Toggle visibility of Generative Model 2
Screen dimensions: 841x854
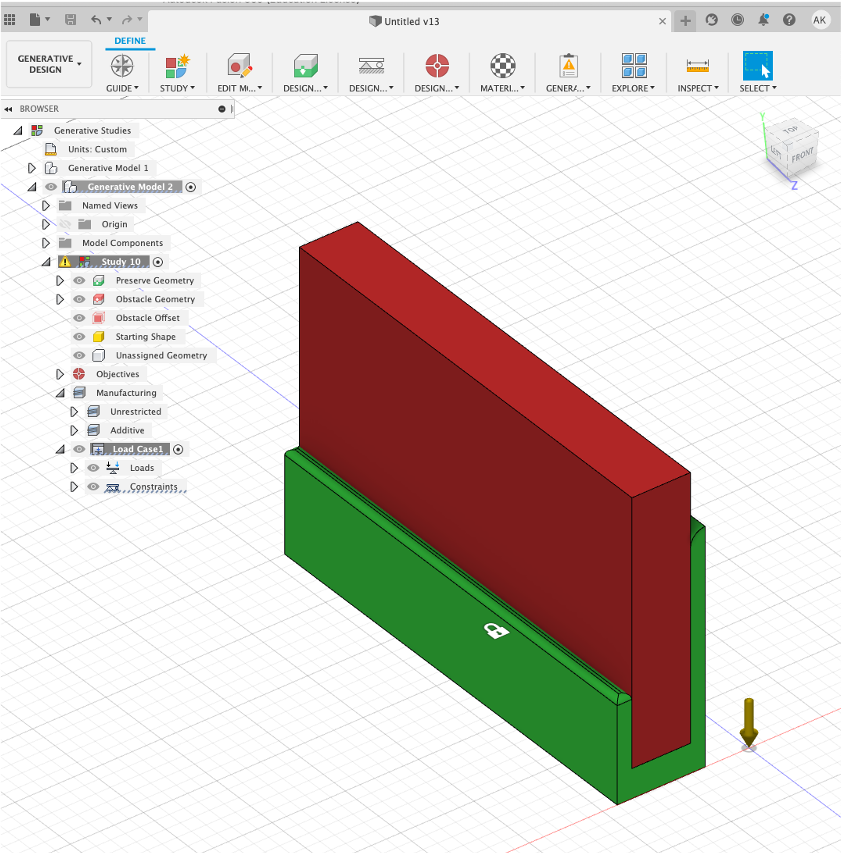point(51,187)
